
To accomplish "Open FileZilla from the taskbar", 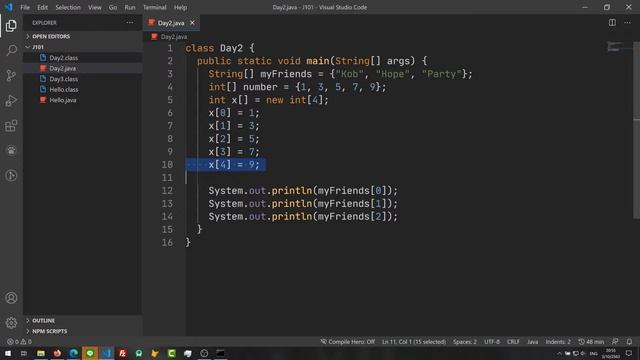I will coord(122,353).
